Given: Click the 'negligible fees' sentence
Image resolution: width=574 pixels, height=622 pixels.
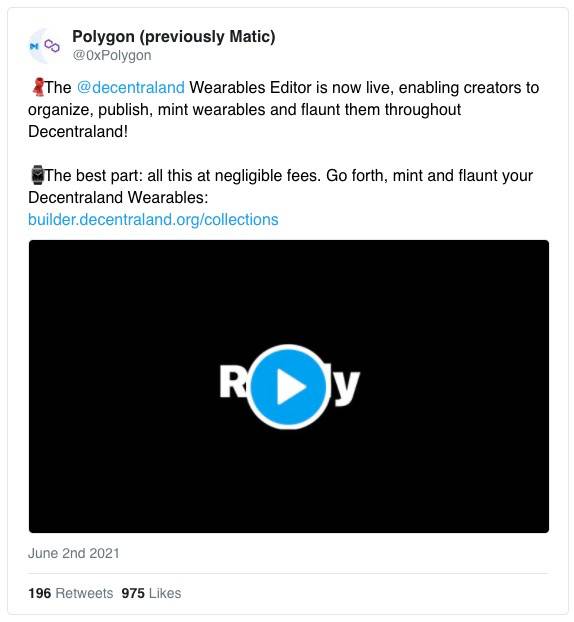Looking at the screenshot, I should click(182, 175).
